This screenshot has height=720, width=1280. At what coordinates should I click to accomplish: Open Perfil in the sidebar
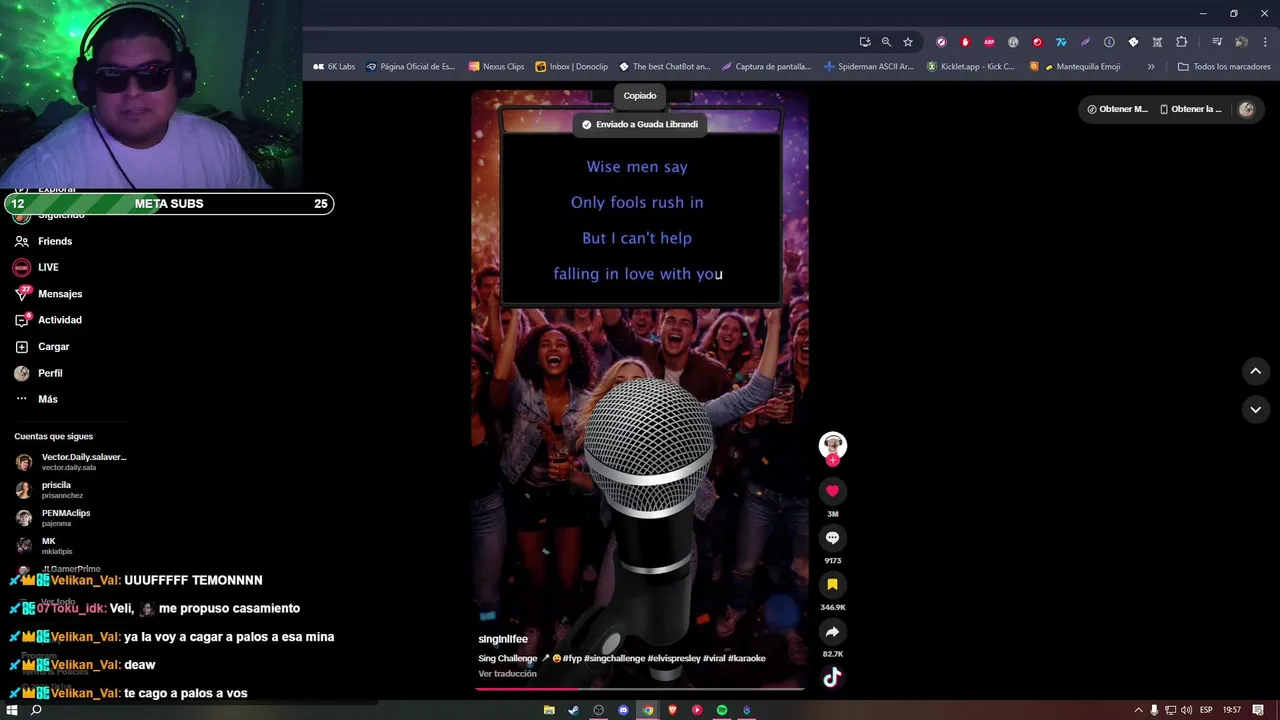[38, 373]
